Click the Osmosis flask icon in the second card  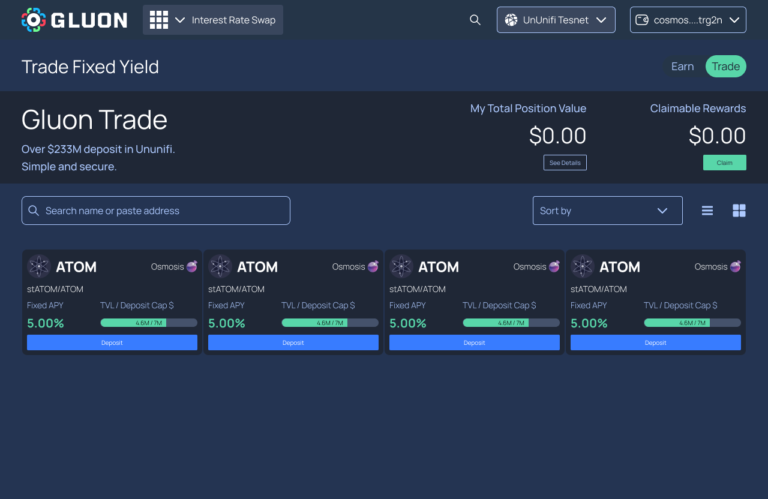coord(373,266)
